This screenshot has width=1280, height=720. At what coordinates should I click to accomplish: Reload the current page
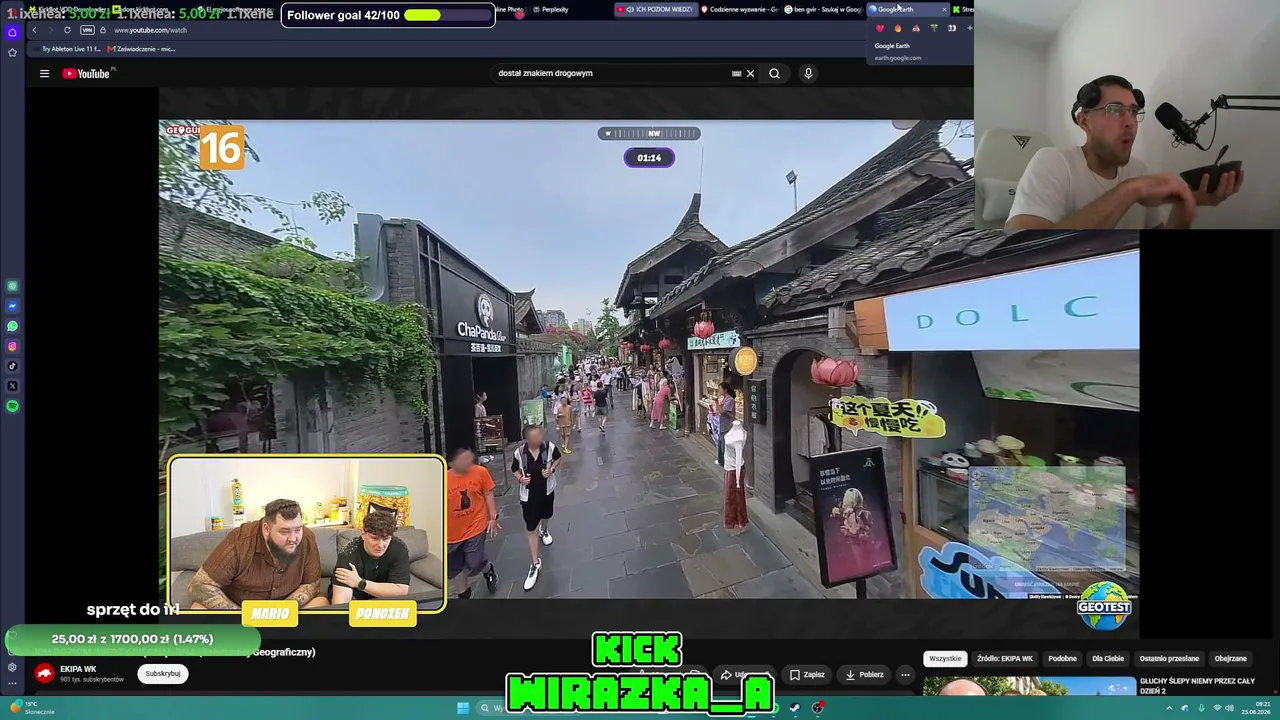point(67,30)
